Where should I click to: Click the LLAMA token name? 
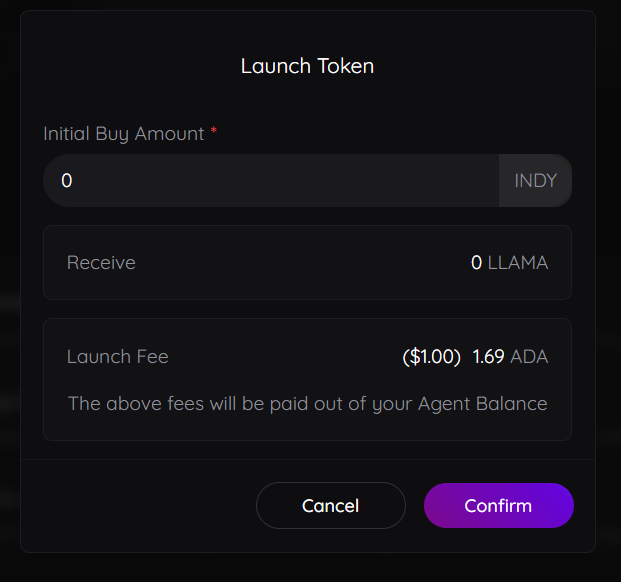[x=517, y=263]
